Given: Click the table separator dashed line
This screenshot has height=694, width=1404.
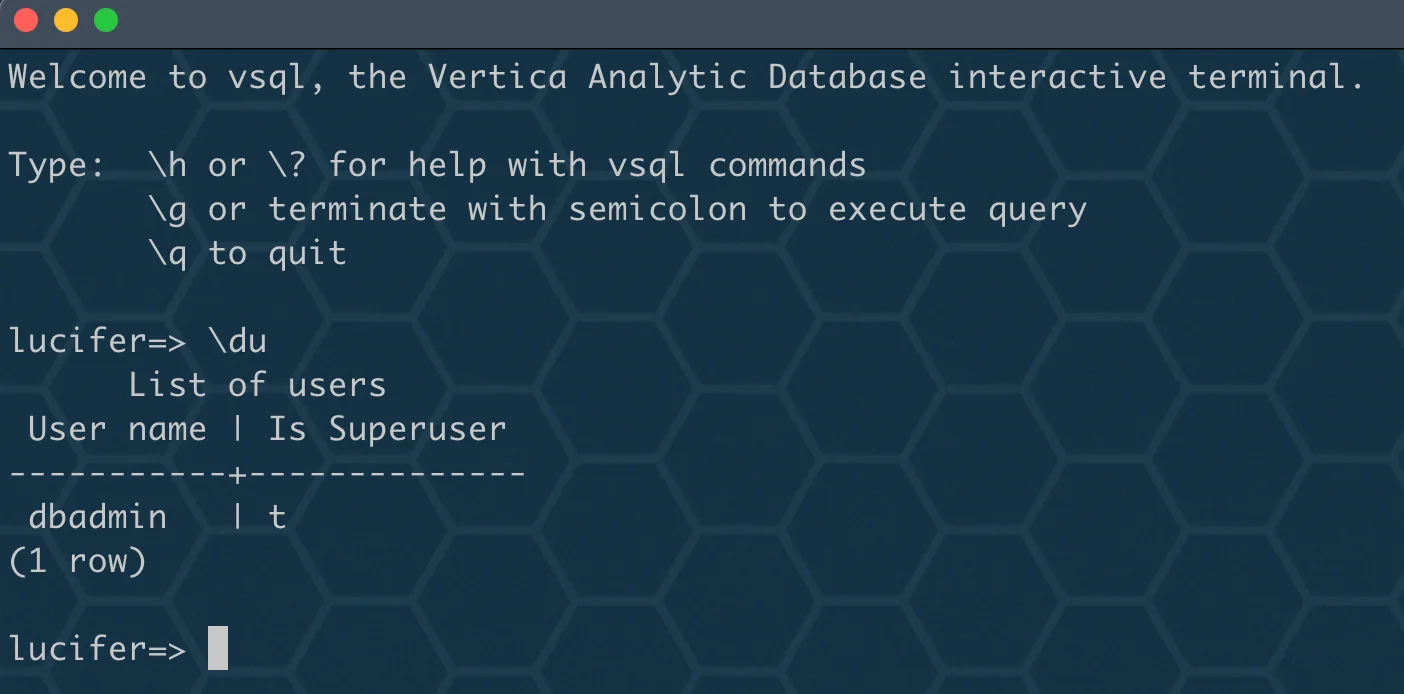Looking at the screenshot, I should click(267, 473).
